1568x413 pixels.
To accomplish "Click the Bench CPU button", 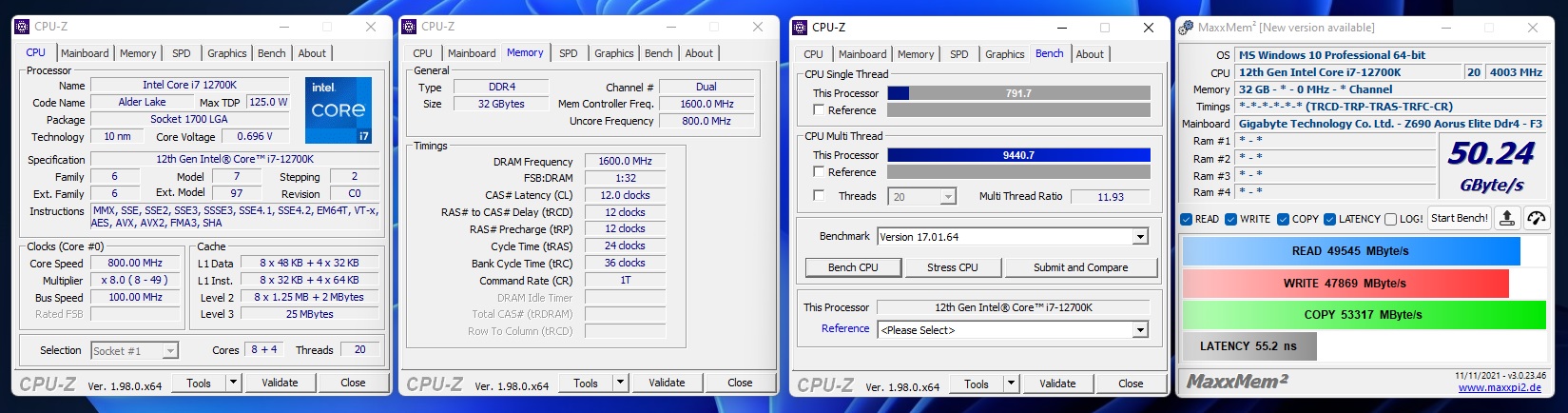I will [853, 267].
